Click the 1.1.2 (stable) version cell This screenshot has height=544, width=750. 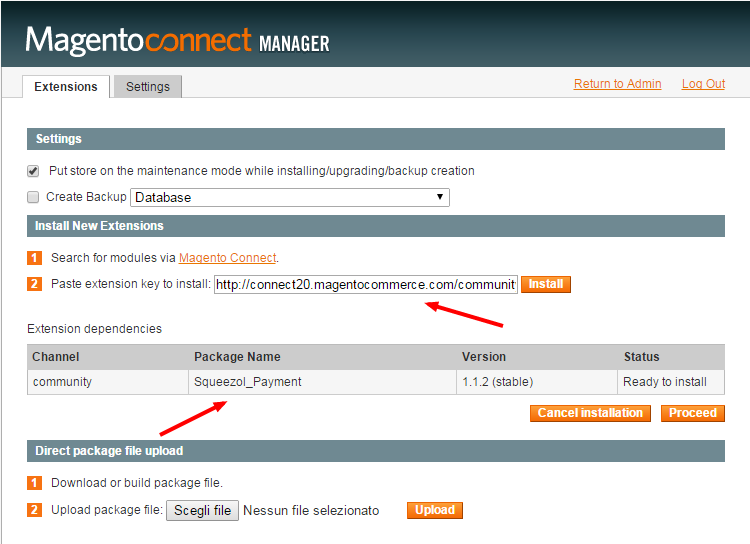pyautogui.click(x=537, y=382)
